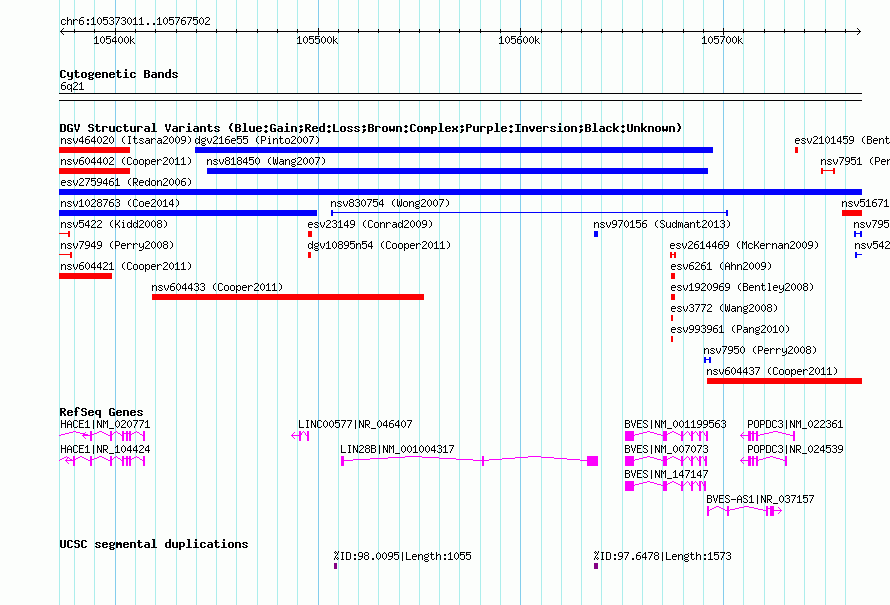Open the nsv830754 (Wong2007) label
Screen dimensions: 890x605
coord(390,203)
